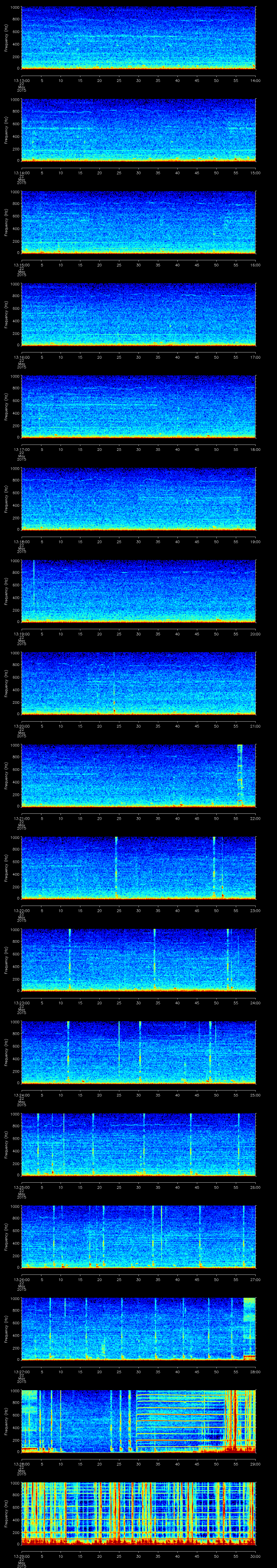This screenshot has width=277, height=1568.
Task: Click the 25:00 end time label
Action: tap(255, 1095)
